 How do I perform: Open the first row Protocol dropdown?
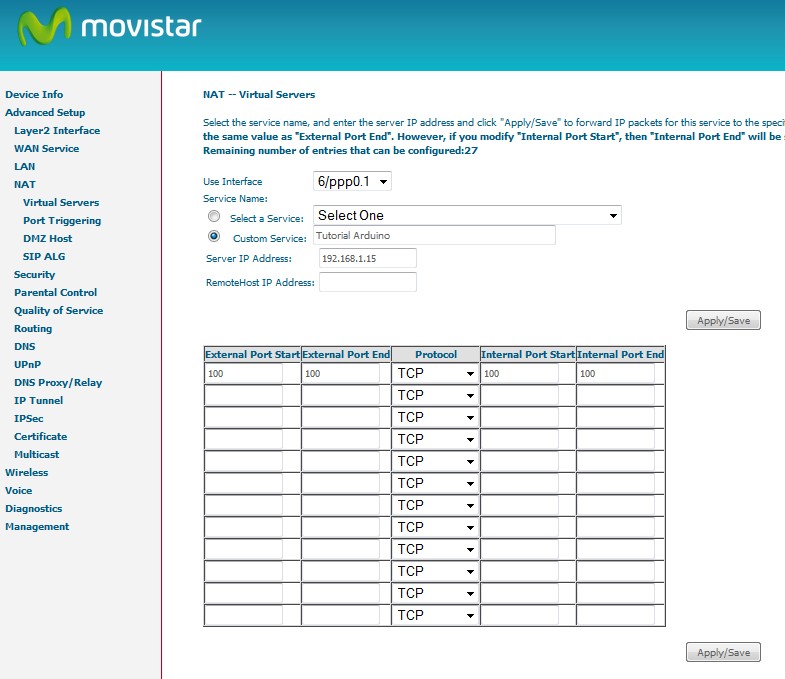(435, 373)
